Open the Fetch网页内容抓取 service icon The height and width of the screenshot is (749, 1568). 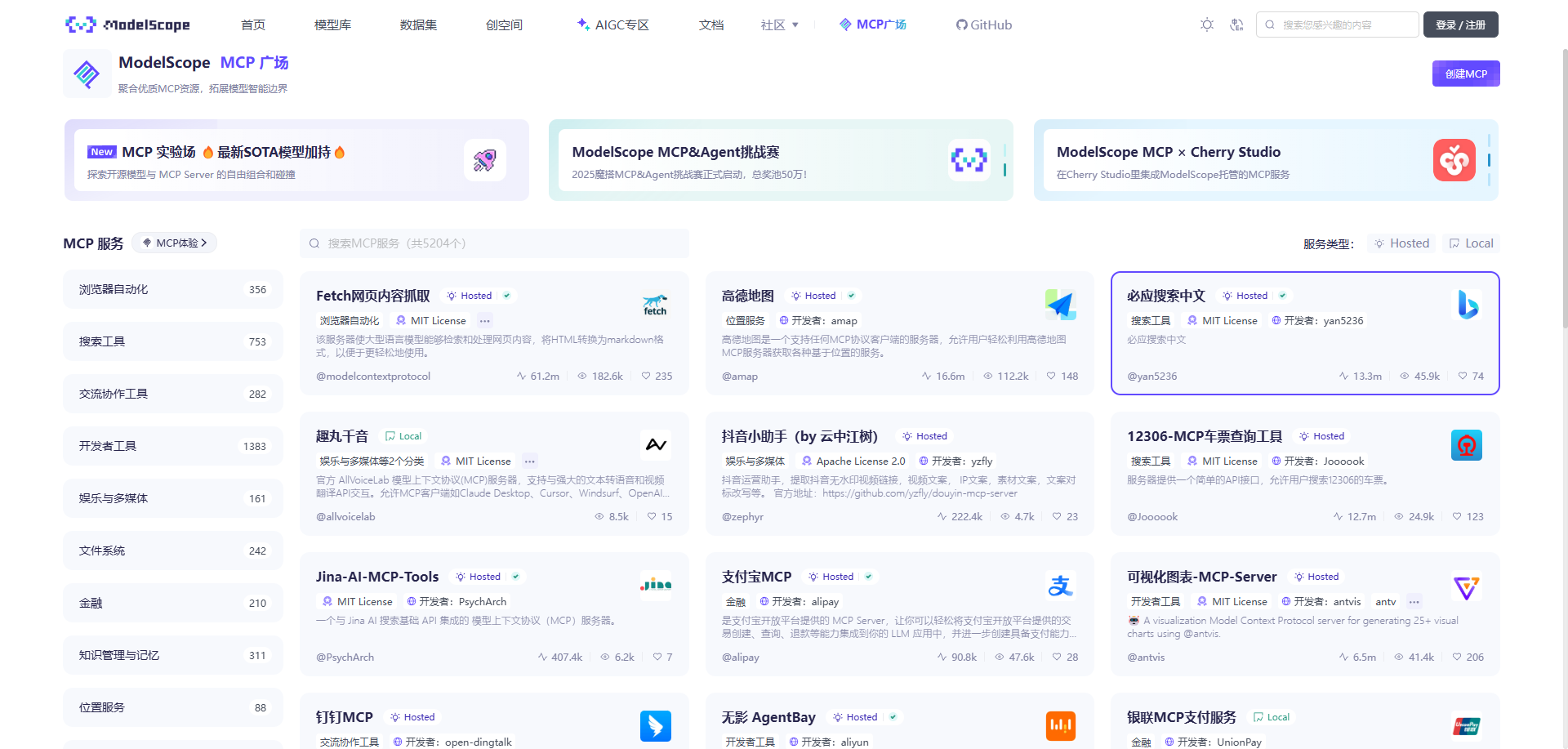pos(655,305)
